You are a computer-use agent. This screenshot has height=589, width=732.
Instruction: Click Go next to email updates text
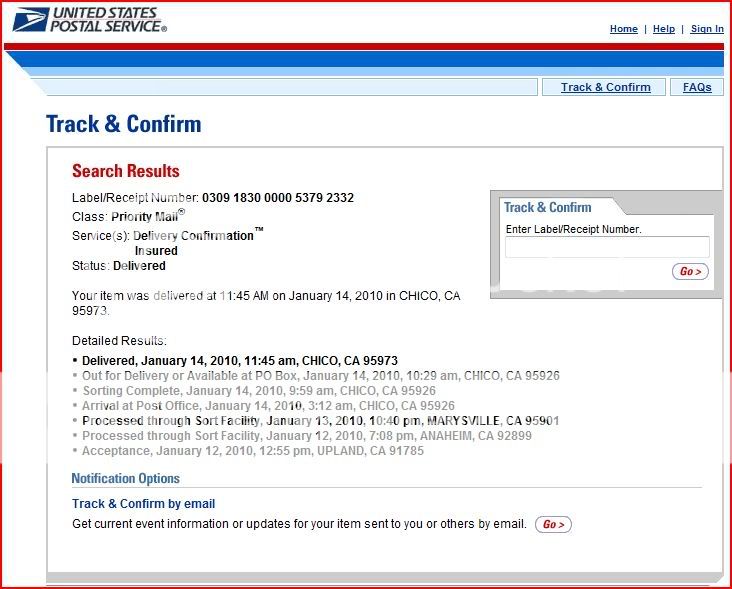(x=553, y=525)
